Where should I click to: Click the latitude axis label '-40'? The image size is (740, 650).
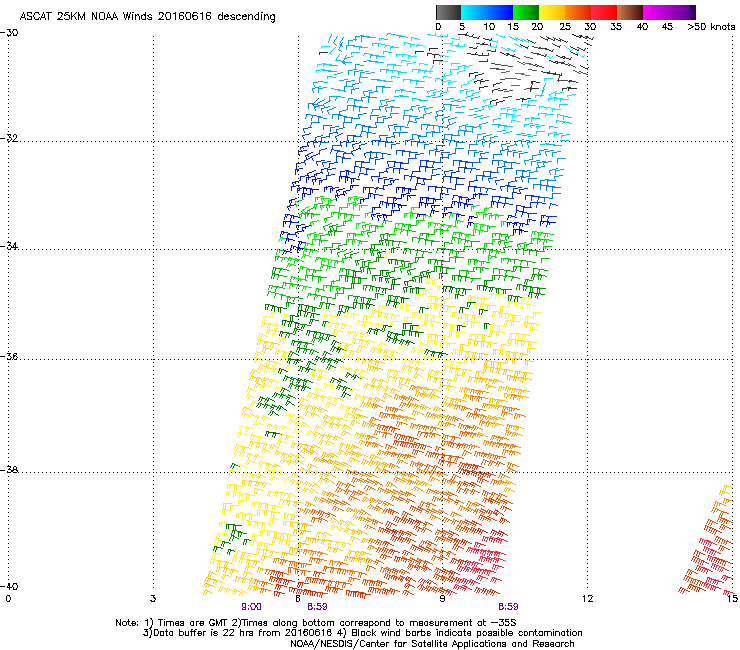9,586
